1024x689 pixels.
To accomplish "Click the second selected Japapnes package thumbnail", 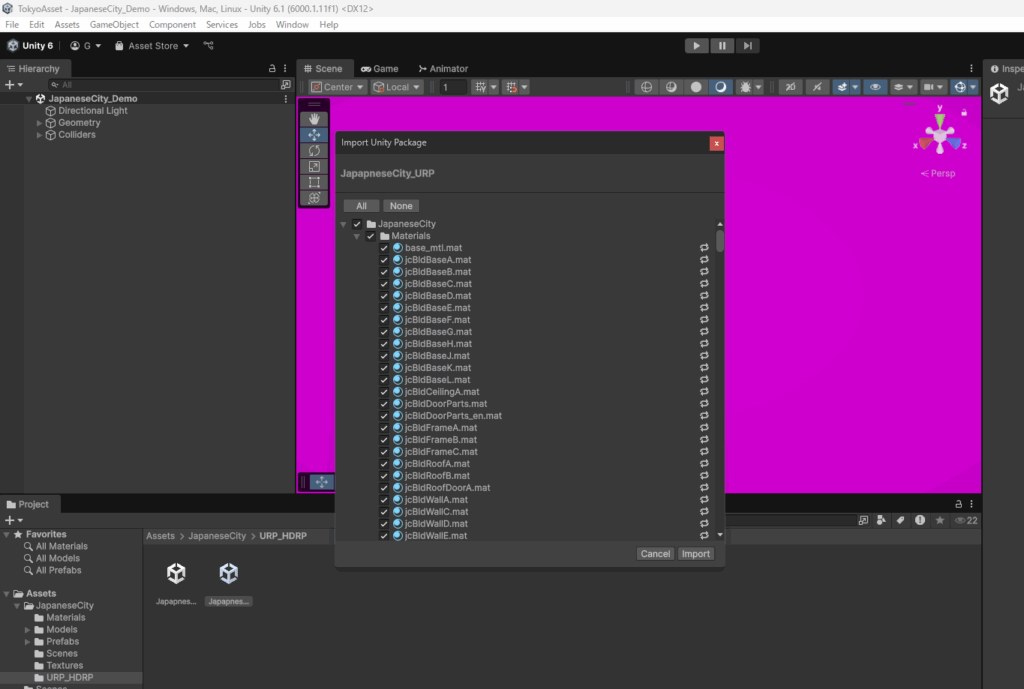I will [x=229, y=573].
